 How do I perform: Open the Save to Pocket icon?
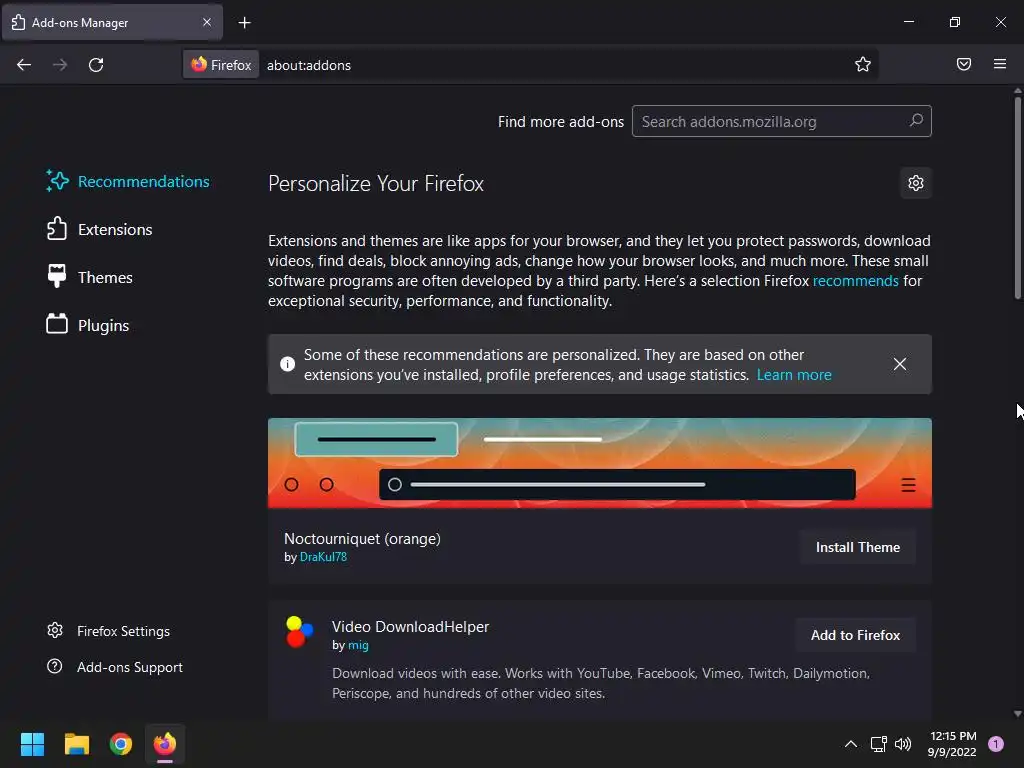[x=964, y=64]
